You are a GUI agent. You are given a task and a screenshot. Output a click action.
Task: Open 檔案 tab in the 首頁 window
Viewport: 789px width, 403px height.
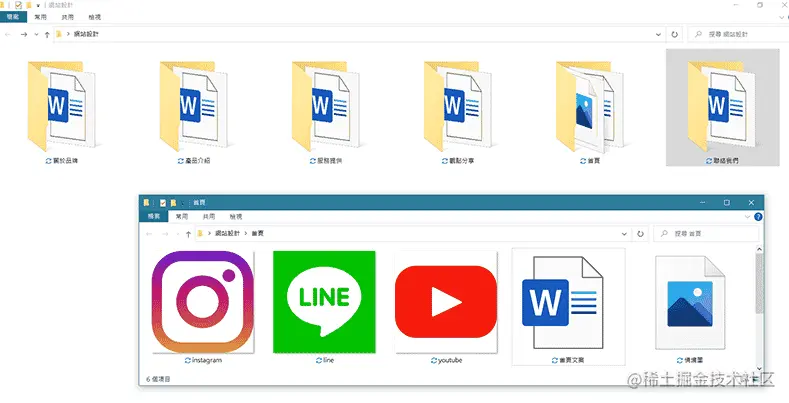pos(153,216)
